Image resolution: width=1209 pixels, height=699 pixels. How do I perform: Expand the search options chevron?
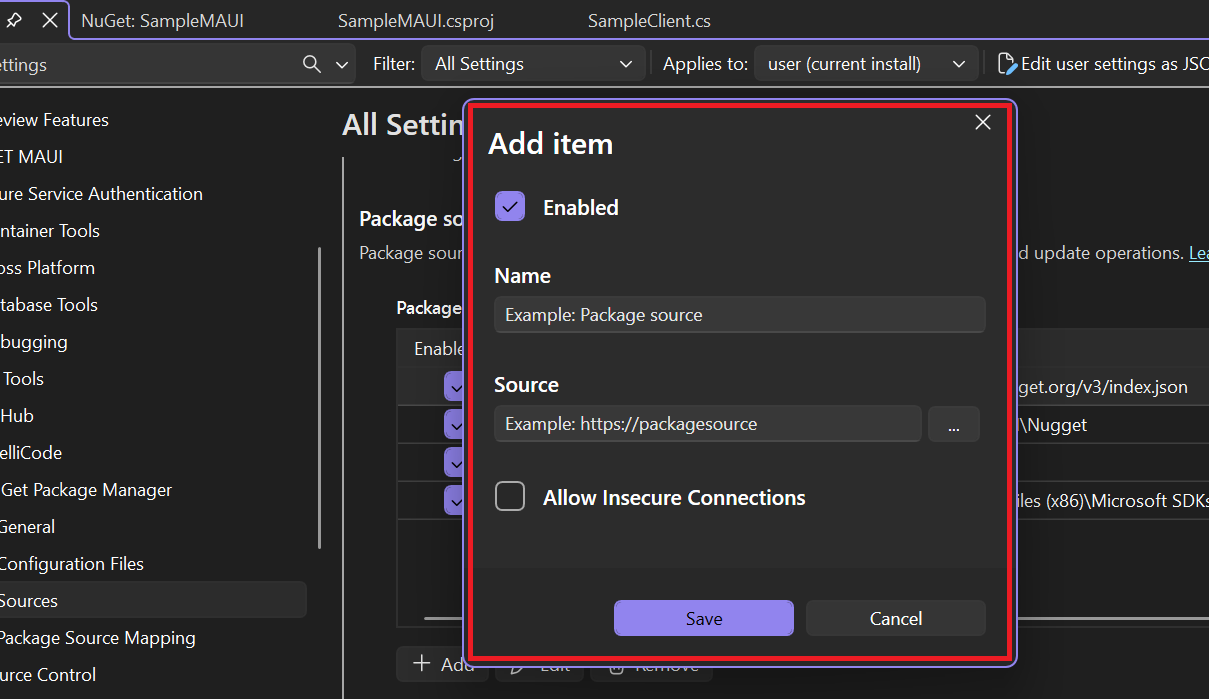tap(340, 63)
